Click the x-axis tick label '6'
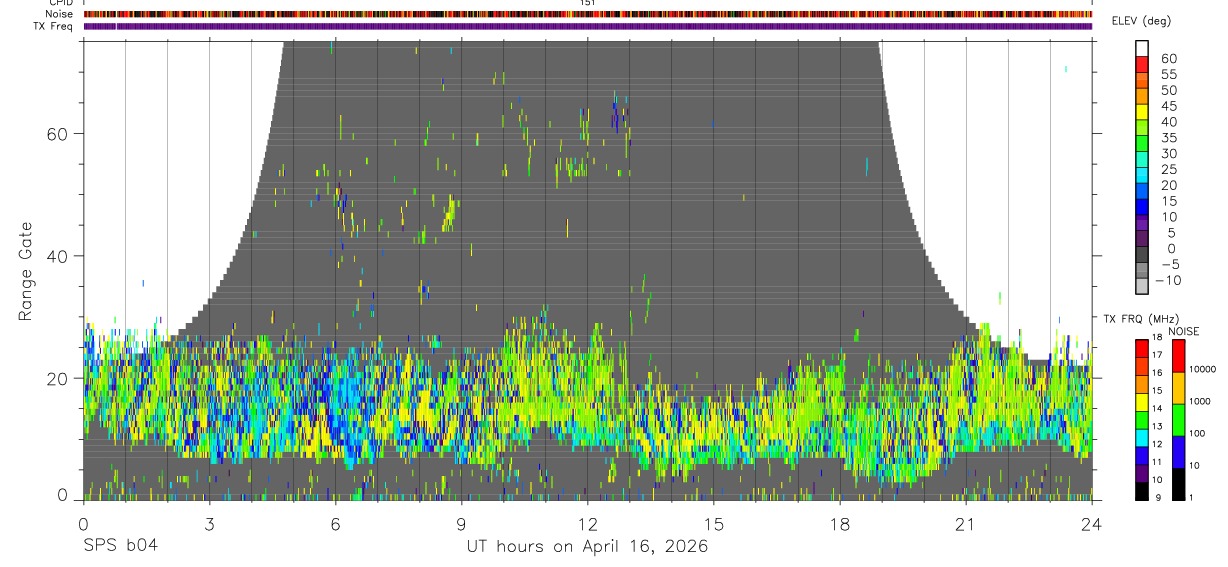The width and height of the screenshot is (1228, 567). 335,524
